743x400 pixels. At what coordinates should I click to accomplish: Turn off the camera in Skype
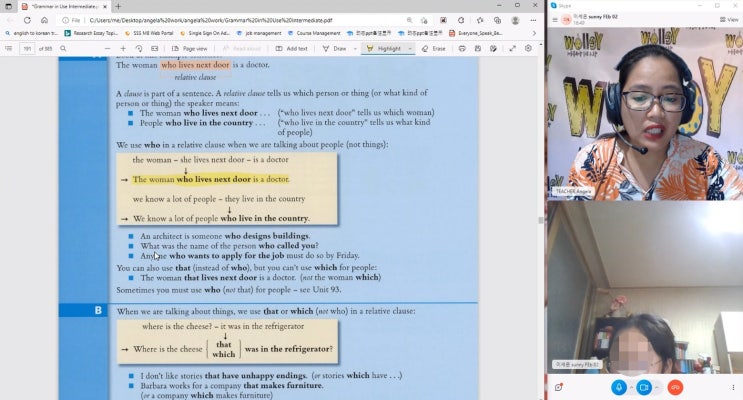click(644, 387)
